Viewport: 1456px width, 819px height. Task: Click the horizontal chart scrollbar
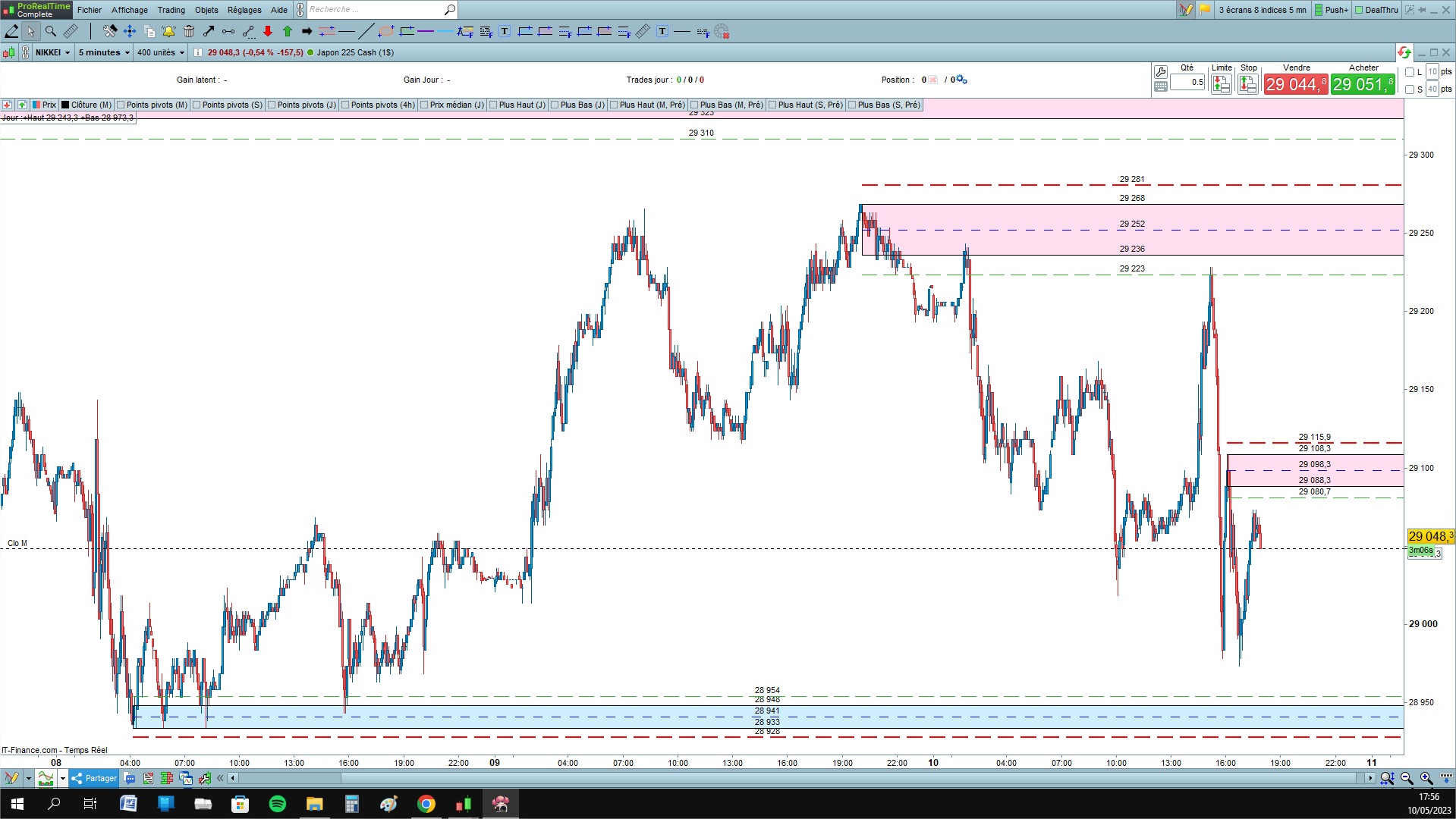pyautogui.click(x=800, y=778)
